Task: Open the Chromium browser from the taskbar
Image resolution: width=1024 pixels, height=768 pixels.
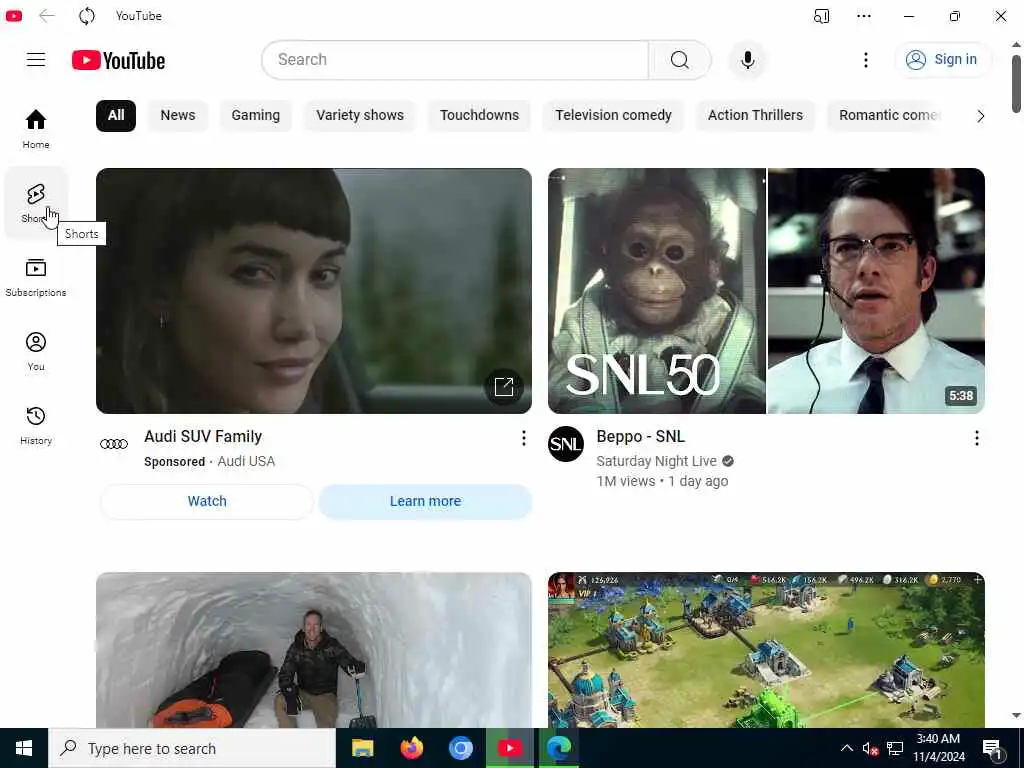Action: (460, 748)
